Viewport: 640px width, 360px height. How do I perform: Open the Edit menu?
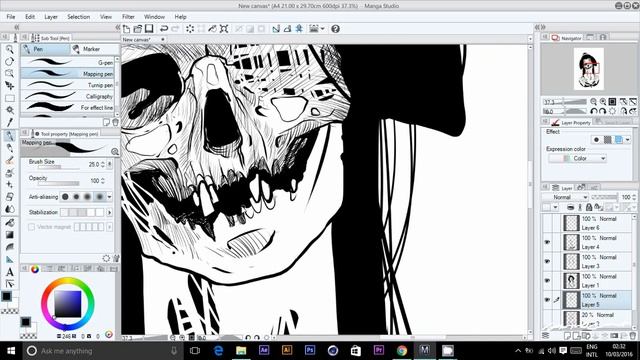click(30, 17)
